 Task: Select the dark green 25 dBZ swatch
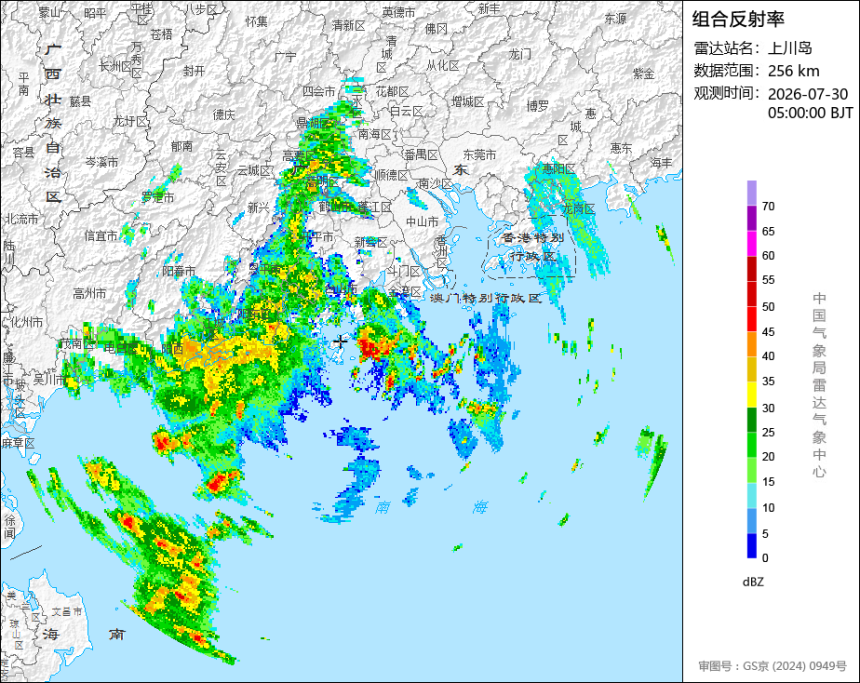coord(751,419)
